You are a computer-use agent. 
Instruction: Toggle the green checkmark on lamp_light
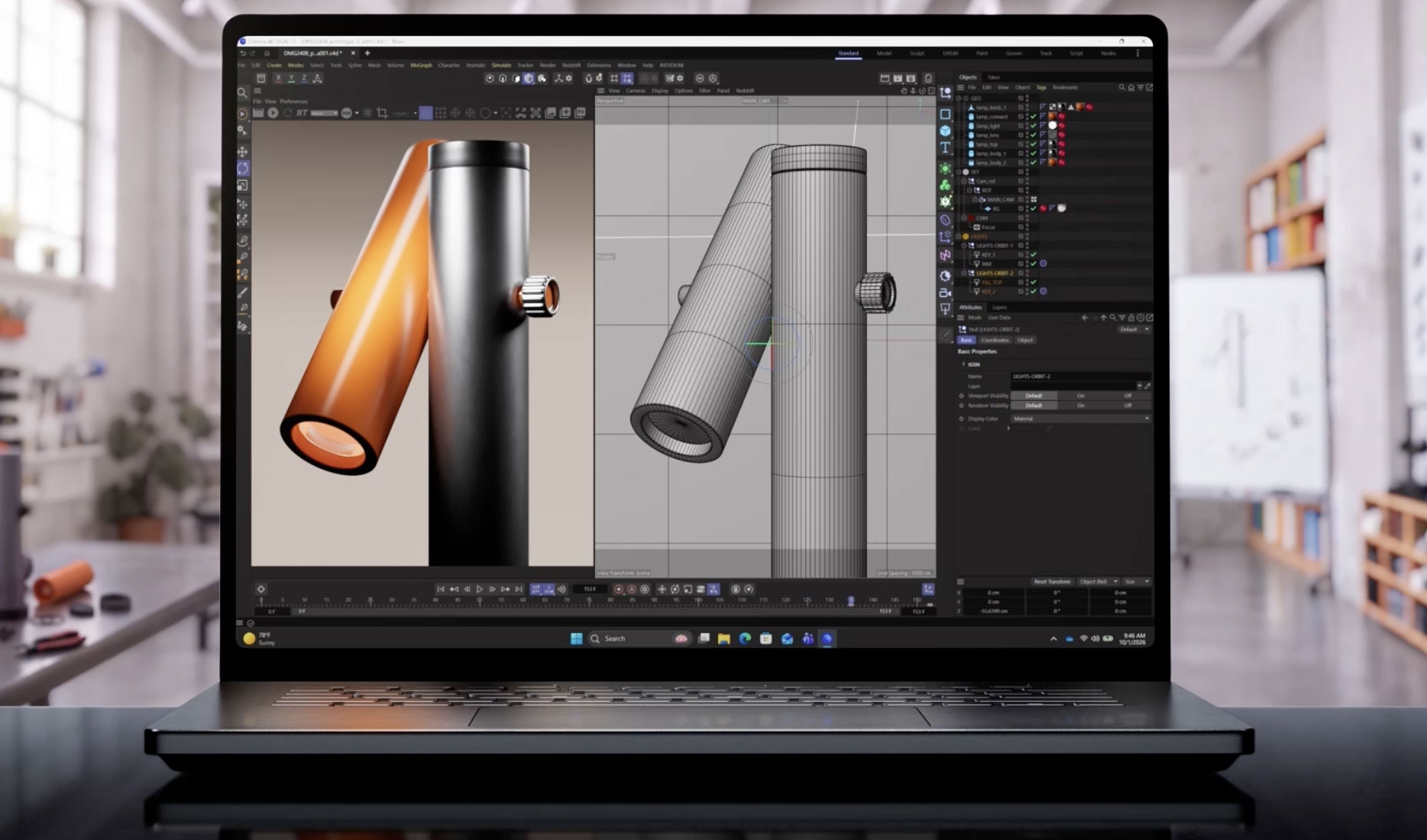(1033, 126)
